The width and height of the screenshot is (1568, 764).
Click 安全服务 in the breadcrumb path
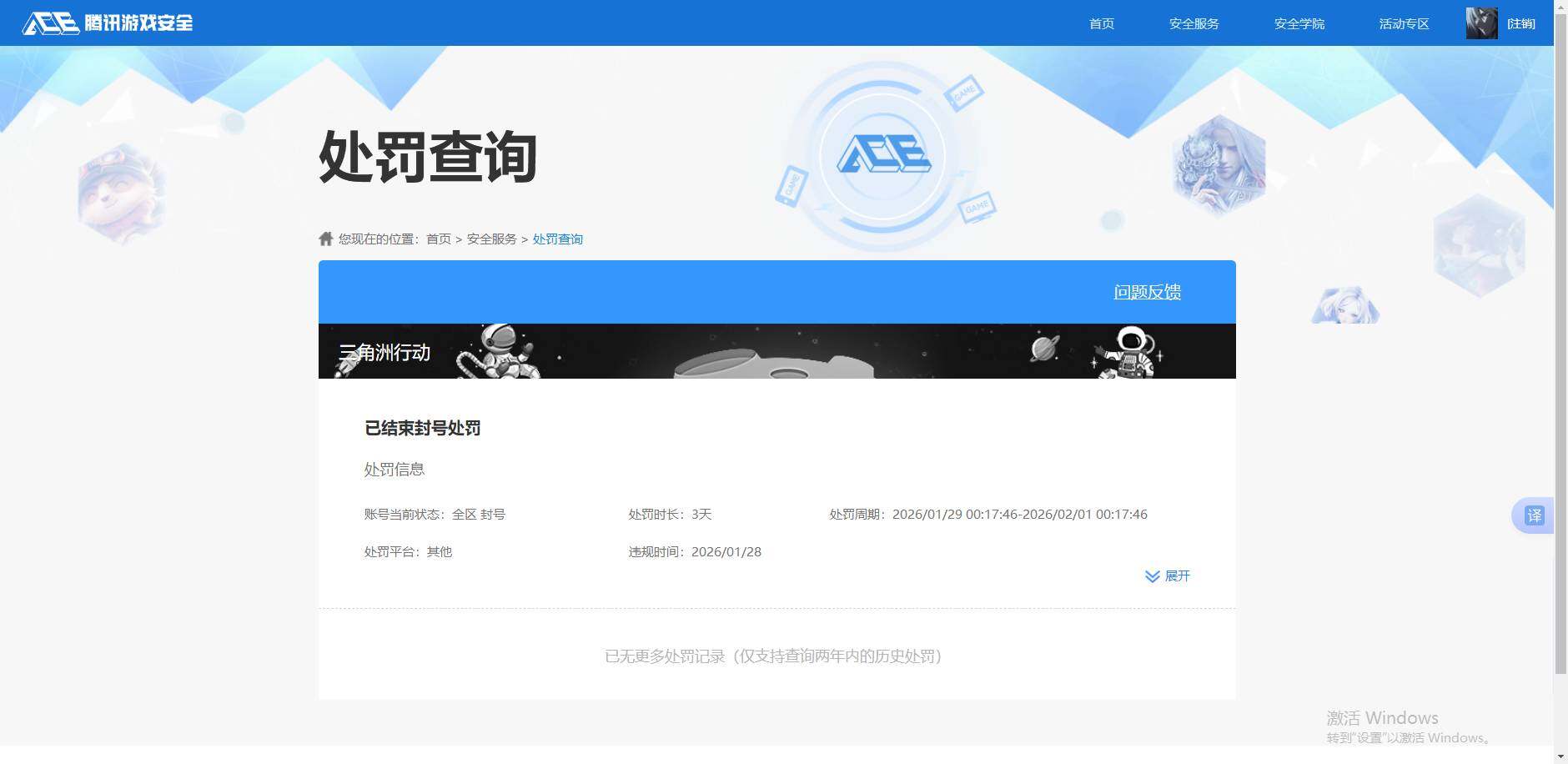(492, 239)
